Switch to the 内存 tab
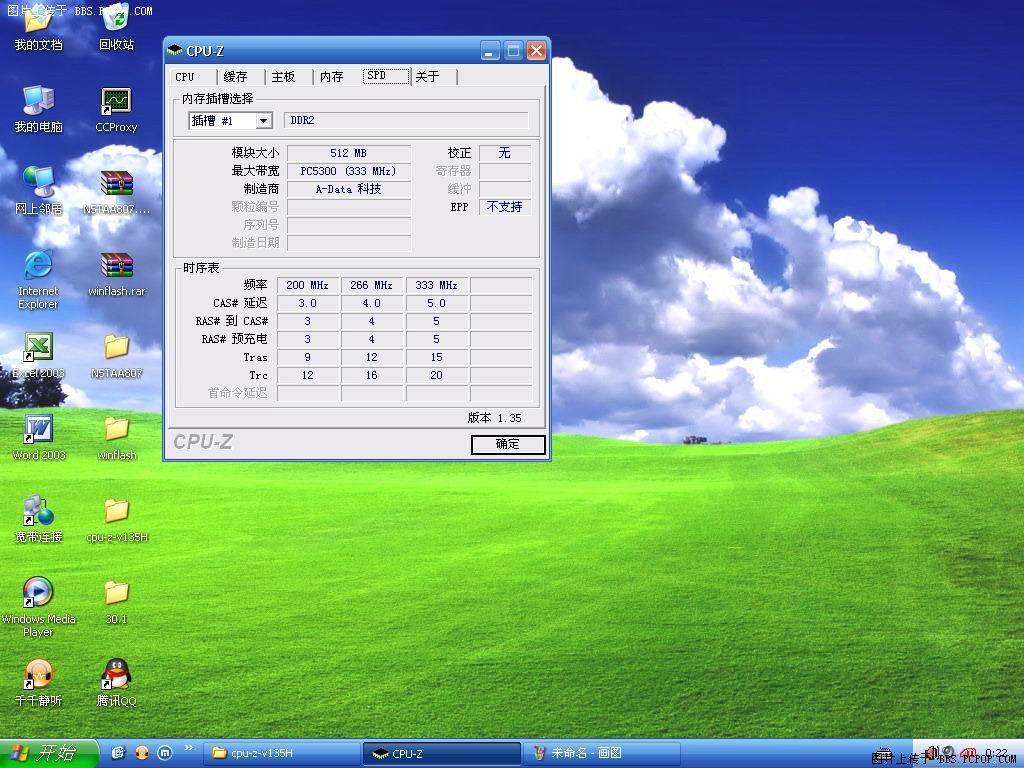Screen dimensions: 1024x768 click(x=337, y=76)
